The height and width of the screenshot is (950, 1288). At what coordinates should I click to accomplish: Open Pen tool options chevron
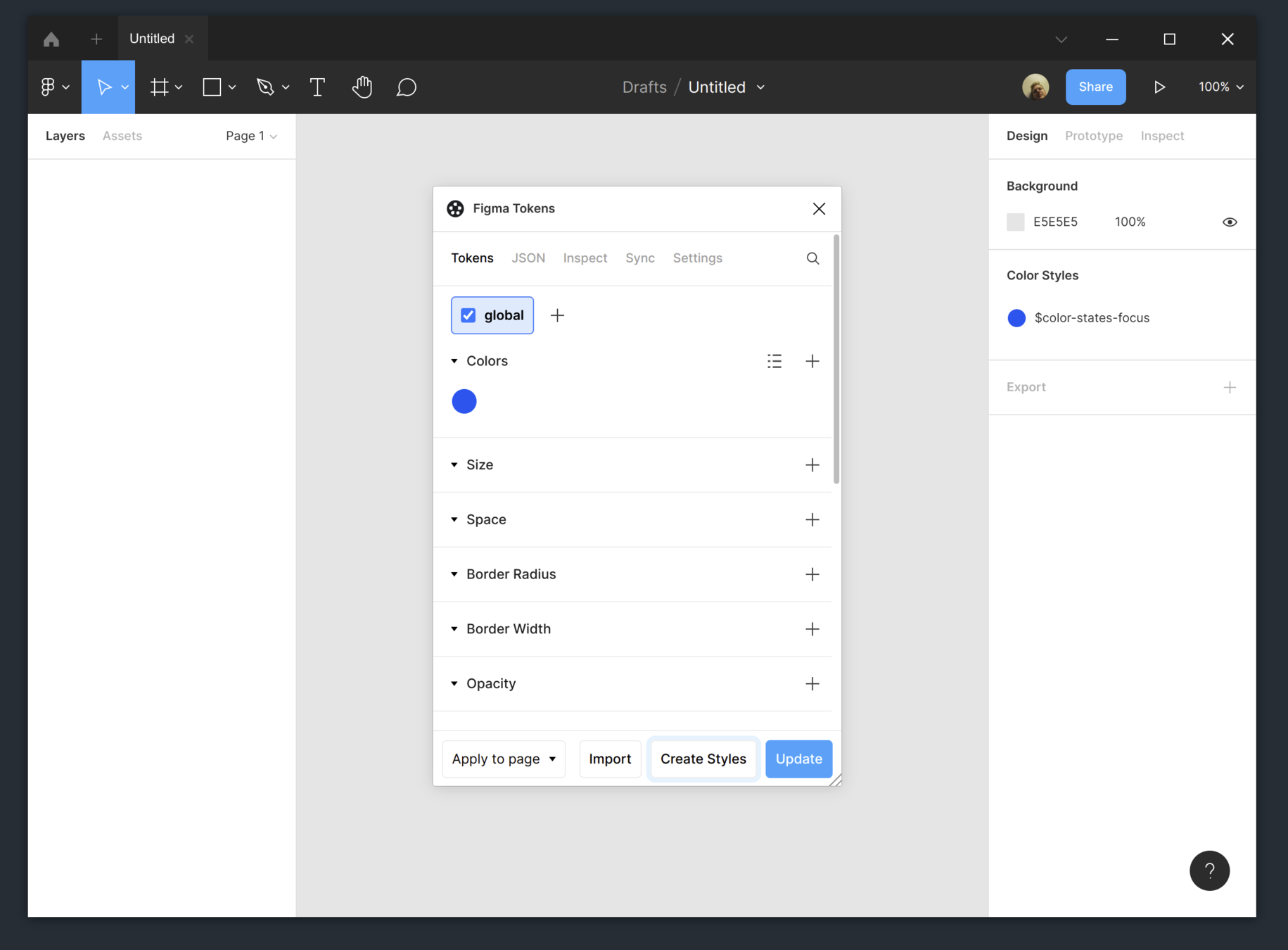click(285, 87)
